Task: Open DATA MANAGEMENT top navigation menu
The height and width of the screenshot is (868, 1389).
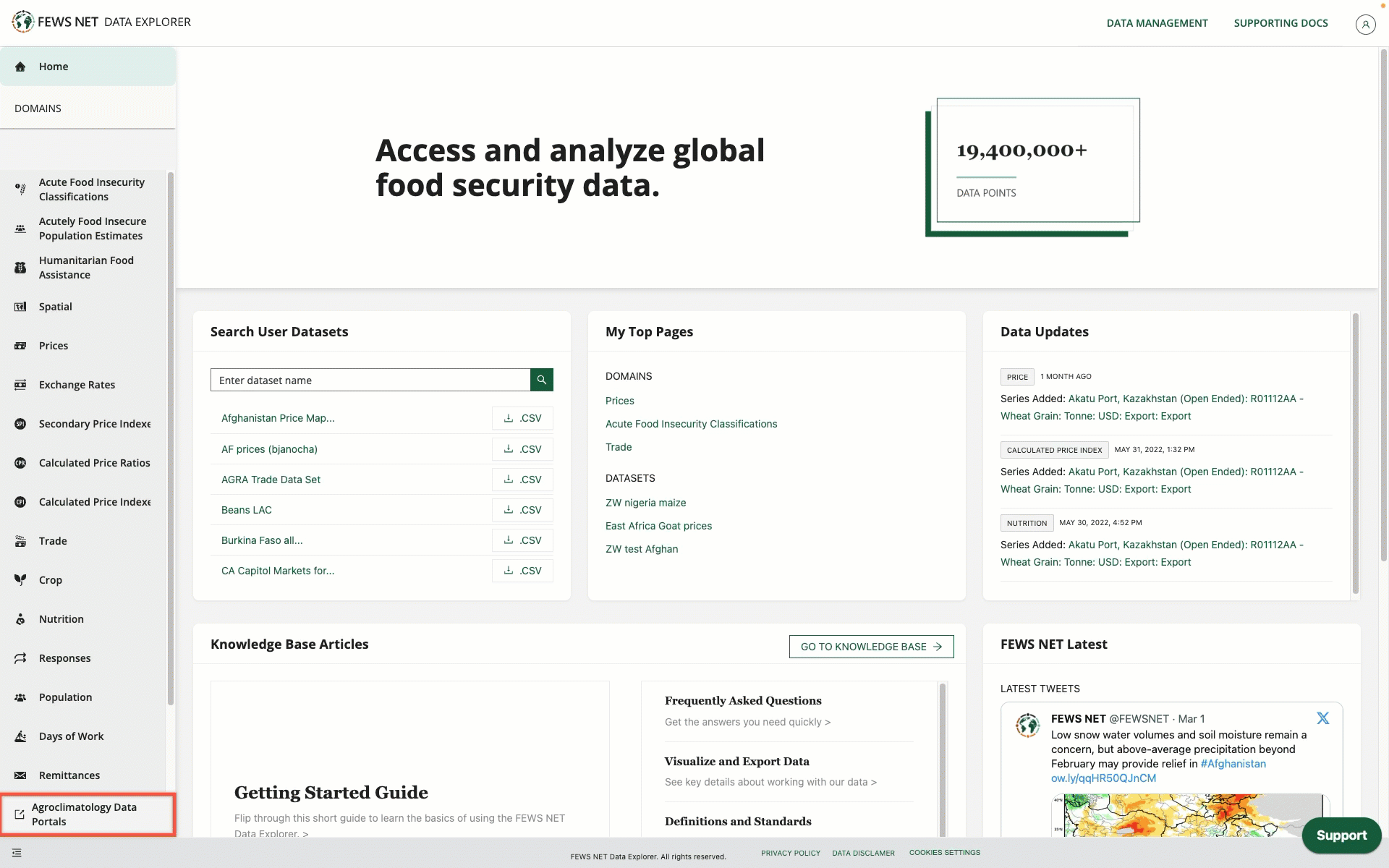Action: point(1157,22)
